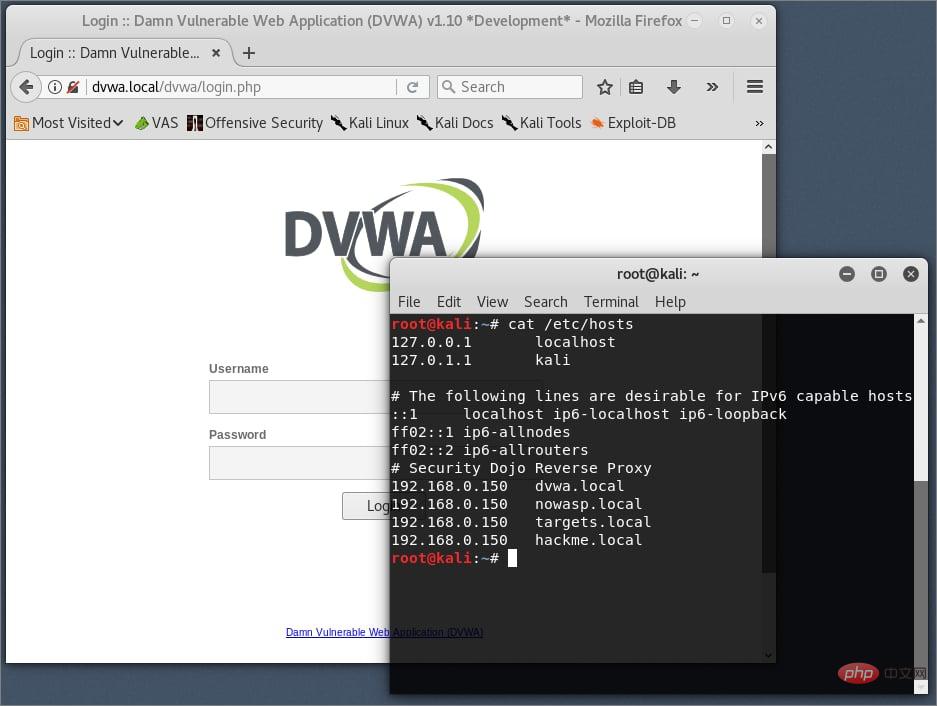Image resolution: width=937 pixels, height=706 pixels.
Task: Open the terminal Help menu
Action: (x=670, y=302)
